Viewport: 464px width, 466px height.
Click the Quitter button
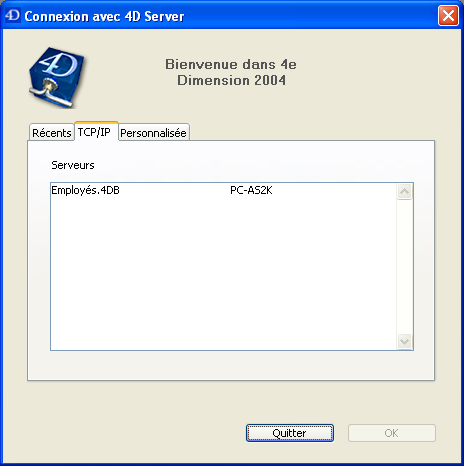290,433
